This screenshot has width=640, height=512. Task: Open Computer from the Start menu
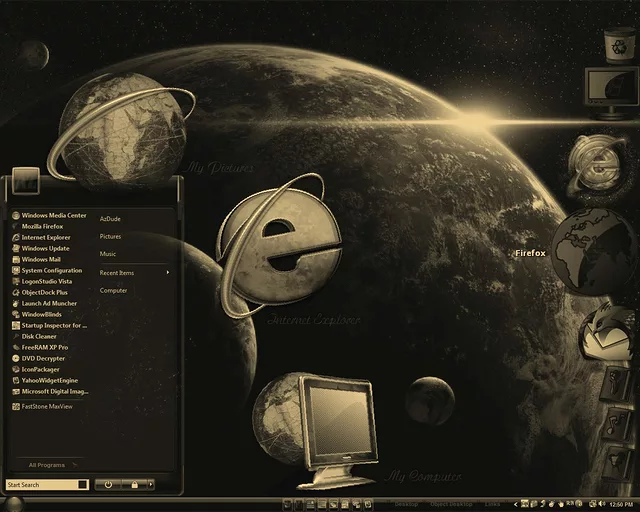coord(113,290)
